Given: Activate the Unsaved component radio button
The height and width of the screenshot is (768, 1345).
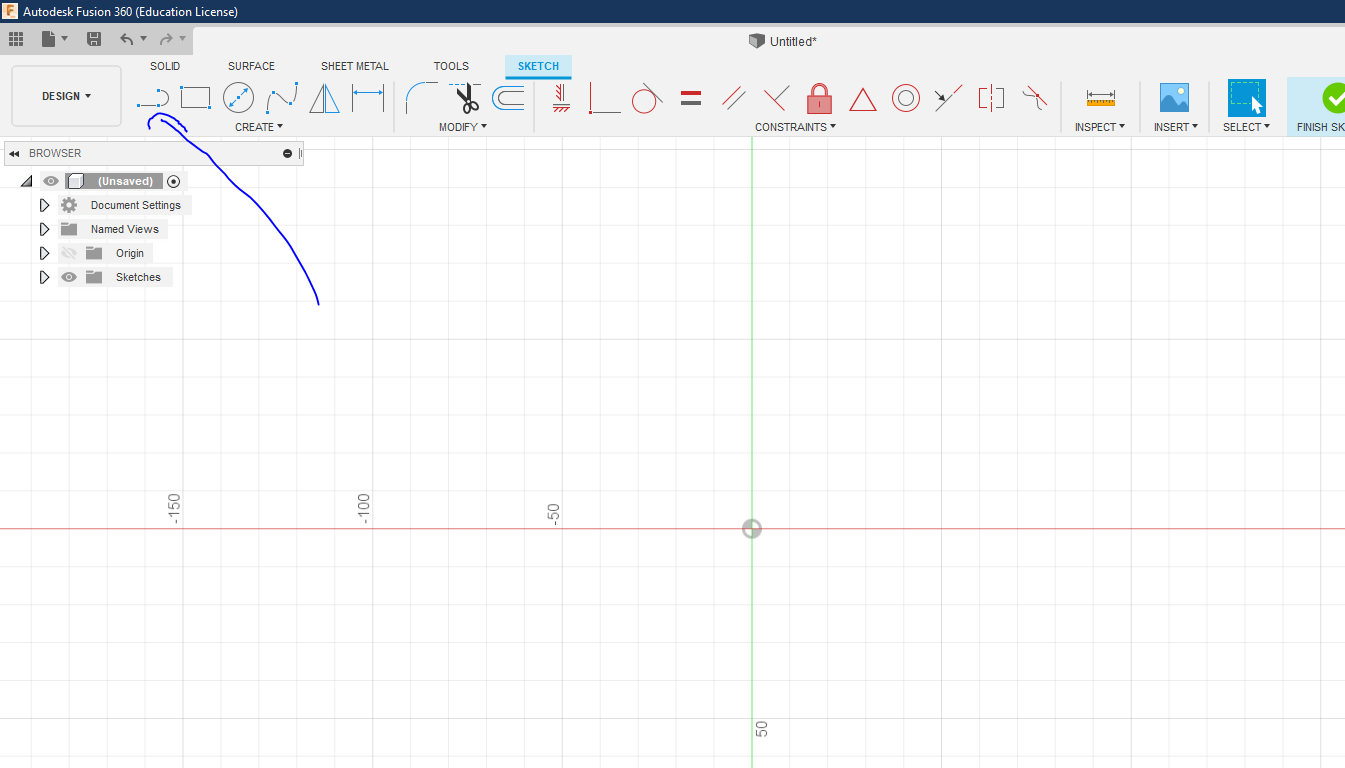Looking at the screenshot, I should coord(174,181).
